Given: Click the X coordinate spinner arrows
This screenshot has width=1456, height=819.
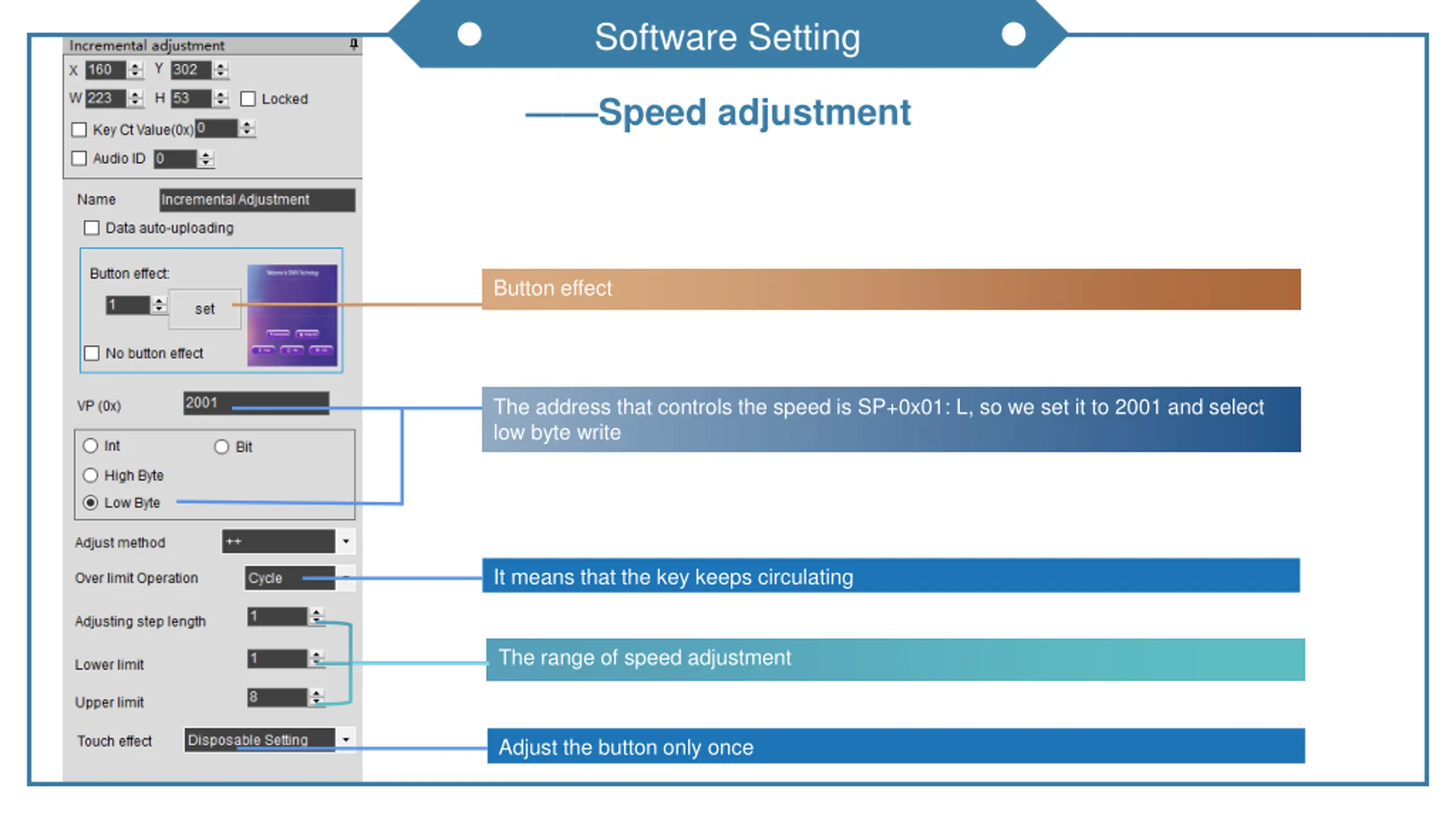Looking at the screenshot, I should [135, 70].
